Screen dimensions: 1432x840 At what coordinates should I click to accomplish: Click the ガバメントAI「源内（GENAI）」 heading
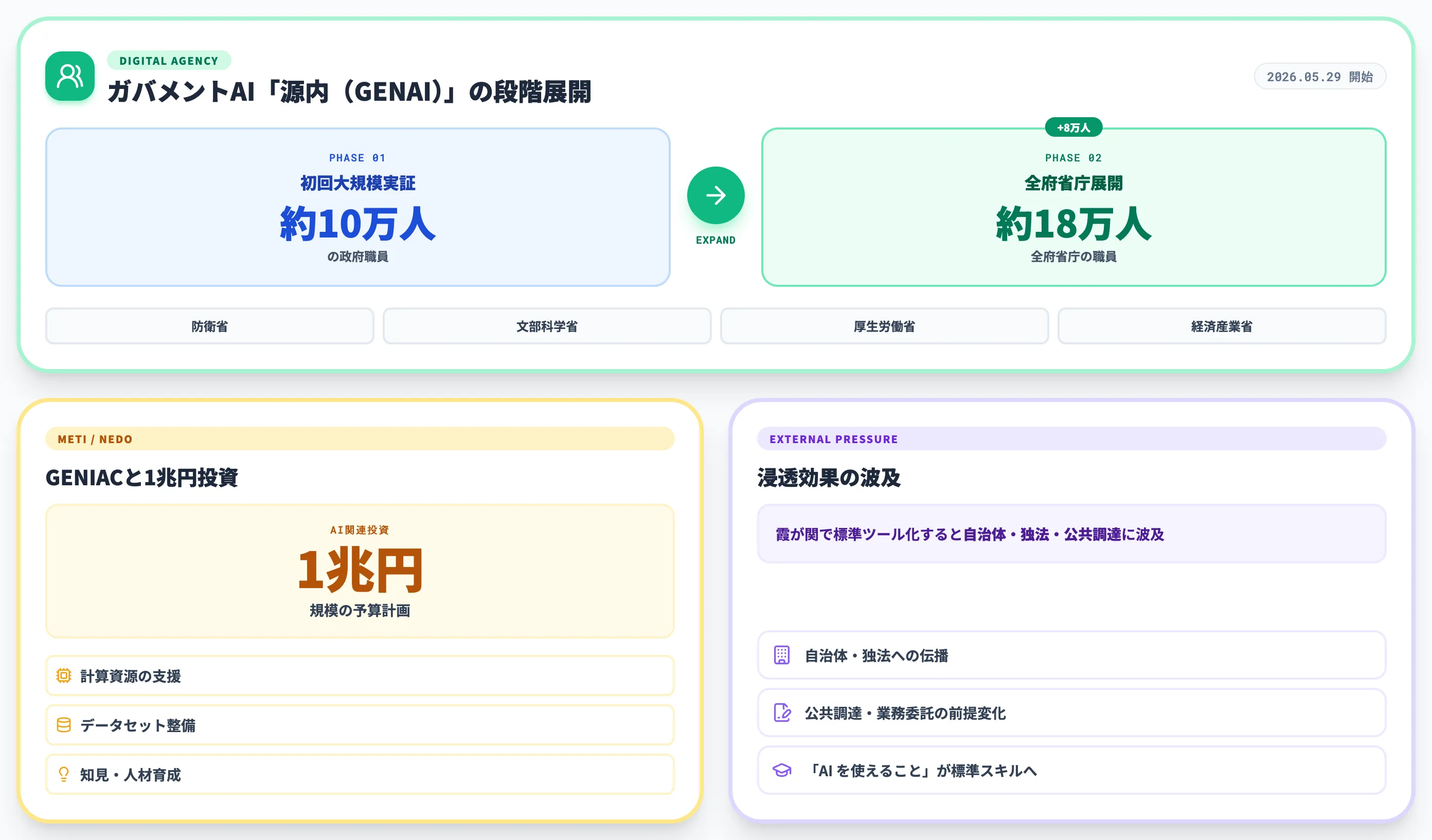coord(349,92)
